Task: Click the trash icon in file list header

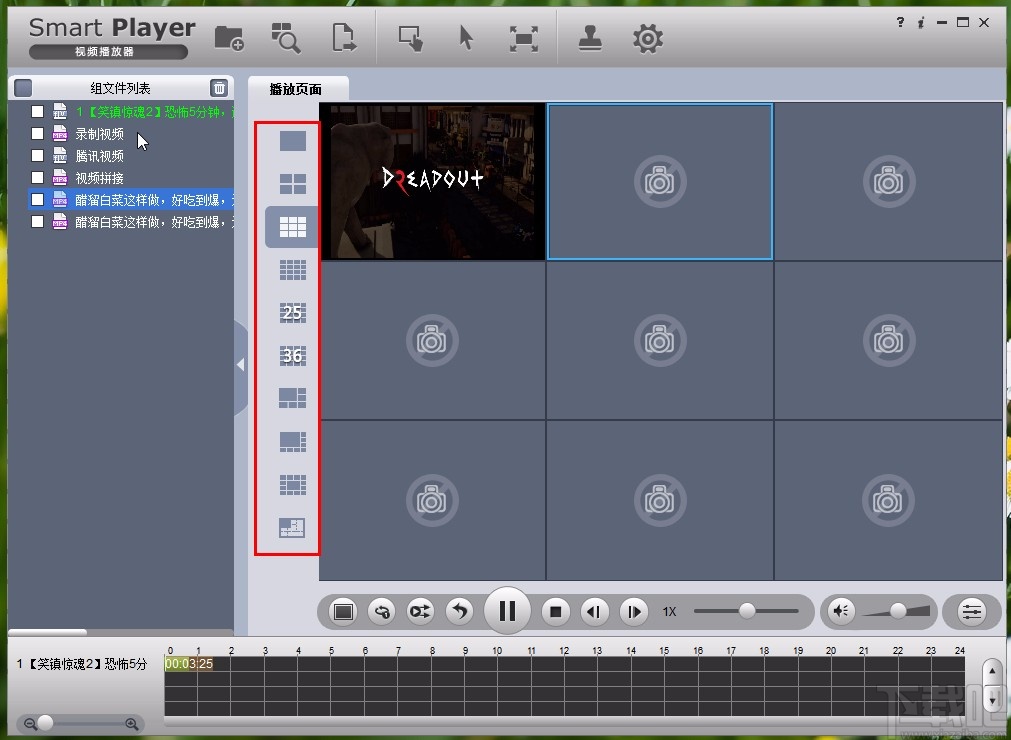Action: (219, 88)
